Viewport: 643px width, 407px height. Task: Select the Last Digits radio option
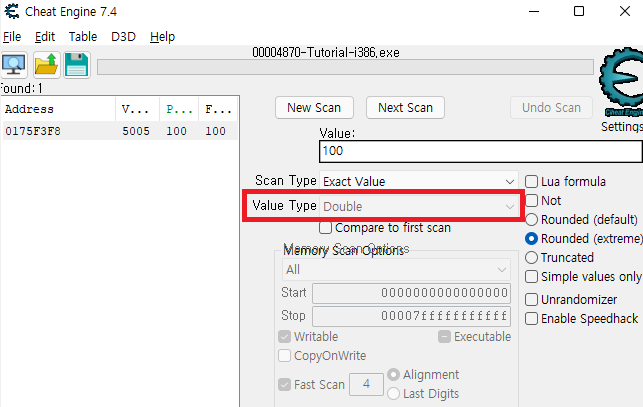pyautogui.click(x=393, y=394)
